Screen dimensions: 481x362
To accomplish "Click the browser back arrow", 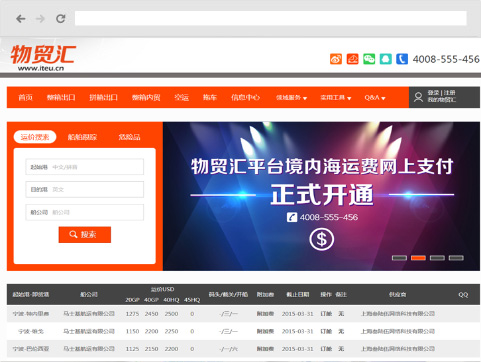I will (21, 19).
